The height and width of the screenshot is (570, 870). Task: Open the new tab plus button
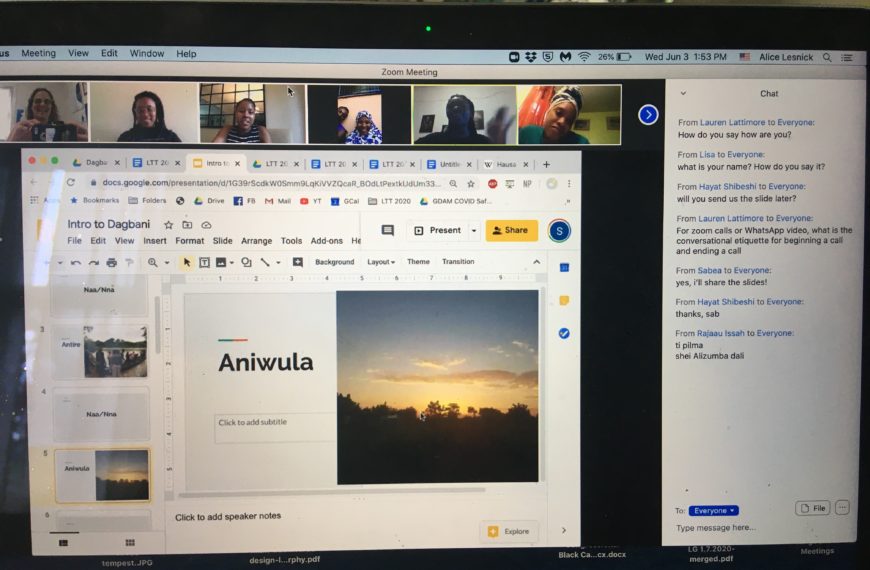pyautogui.click(x=547, y=164)
